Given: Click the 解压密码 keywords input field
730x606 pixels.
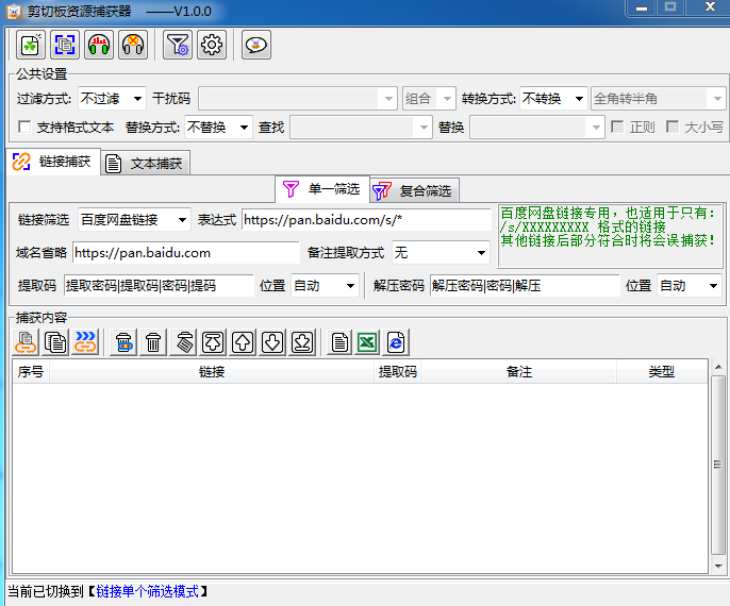Looking at the screenshot, I should click(525, 285).
